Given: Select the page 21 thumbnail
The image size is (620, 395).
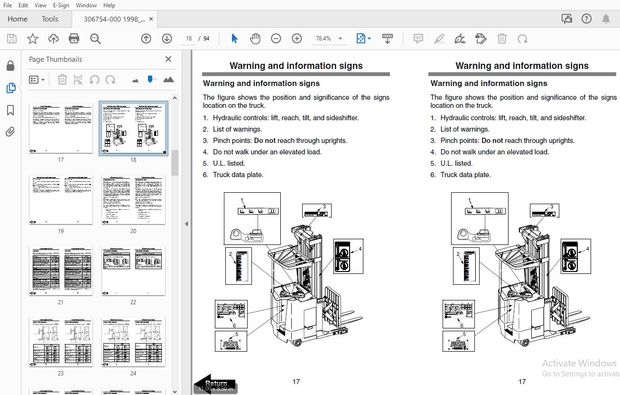Looking at the screenshot, I should tap(60, 271).
